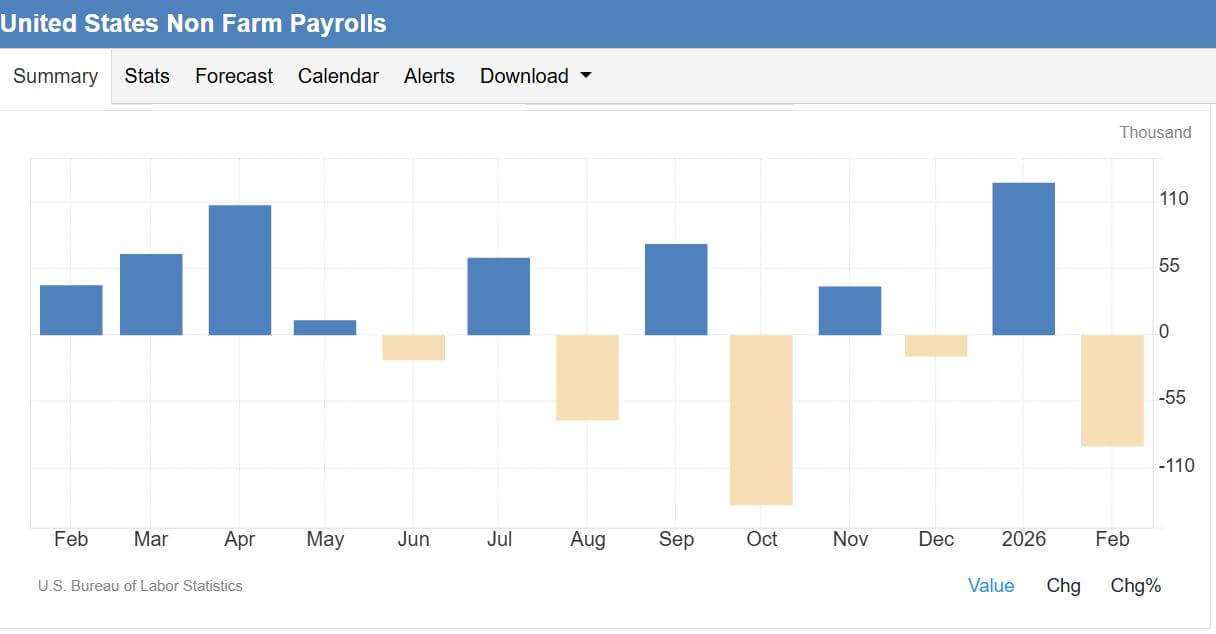Go to the Calendar tab

coord(338,77)
